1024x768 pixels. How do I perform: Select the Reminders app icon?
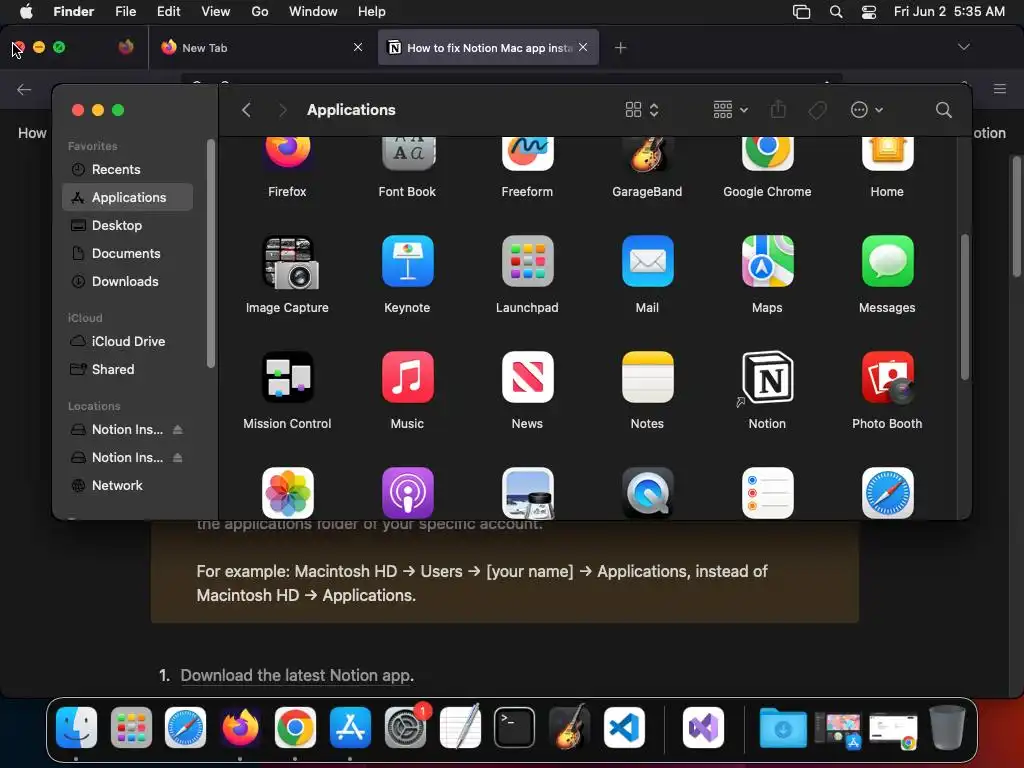click(767, 493)
